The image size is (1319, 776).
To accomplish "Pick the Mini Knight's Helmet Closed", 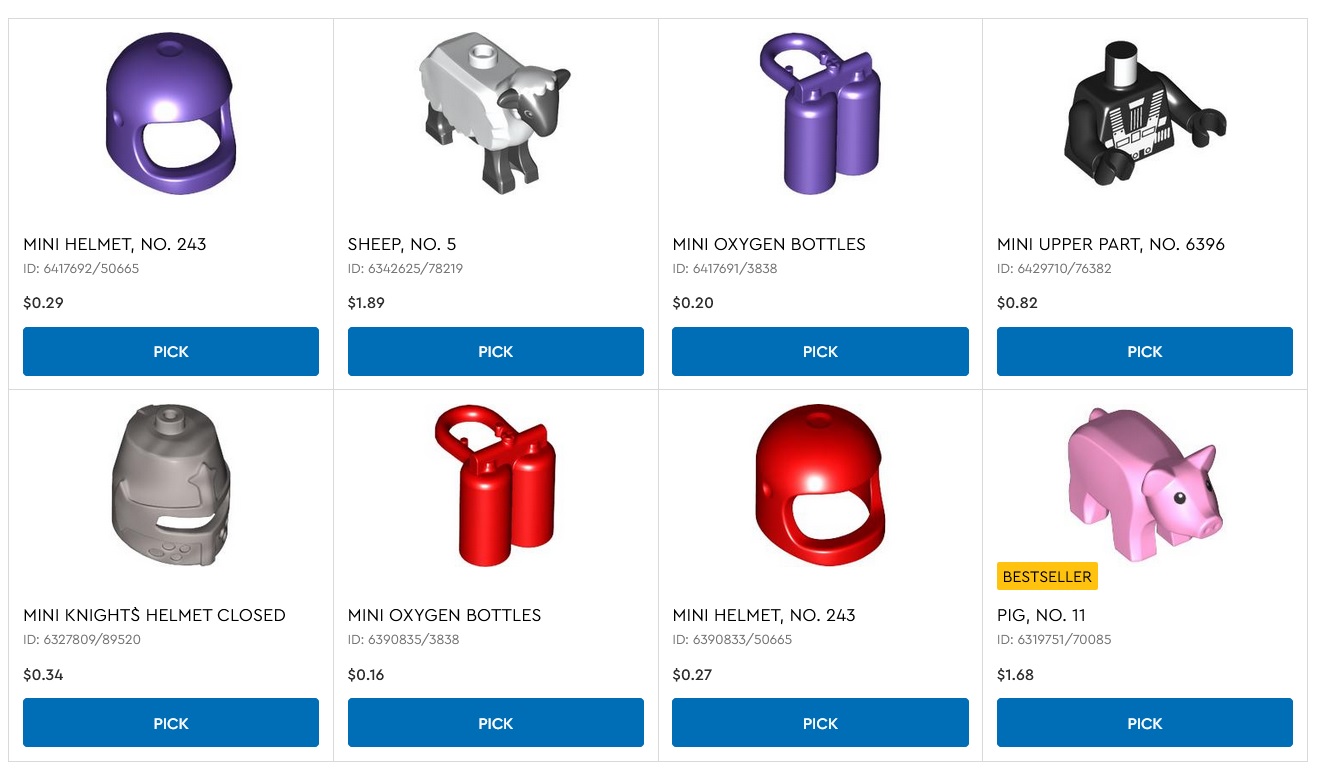I will tap(171, 723).
